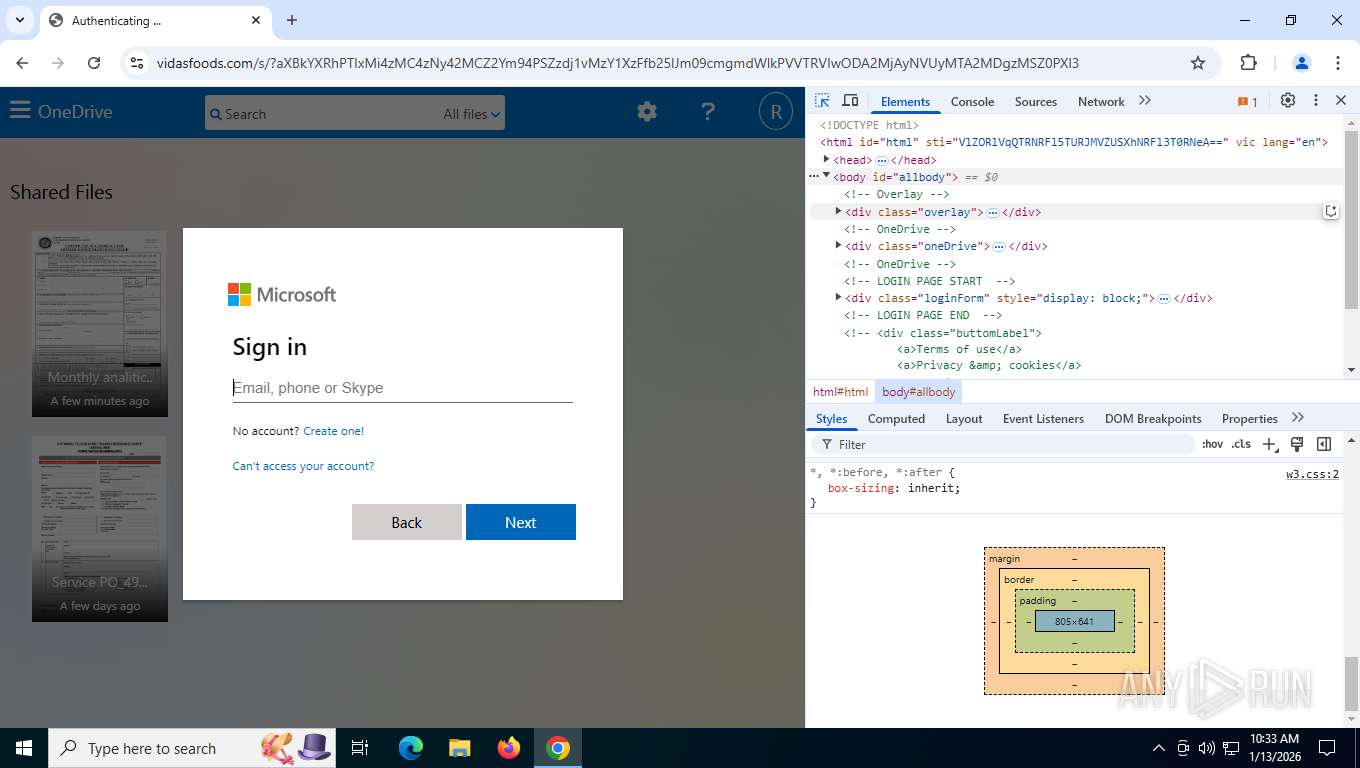Focus the Styles Filter field
Image resolution: width=1360 pixels, height=768 pixels.
pos(1004,444)
